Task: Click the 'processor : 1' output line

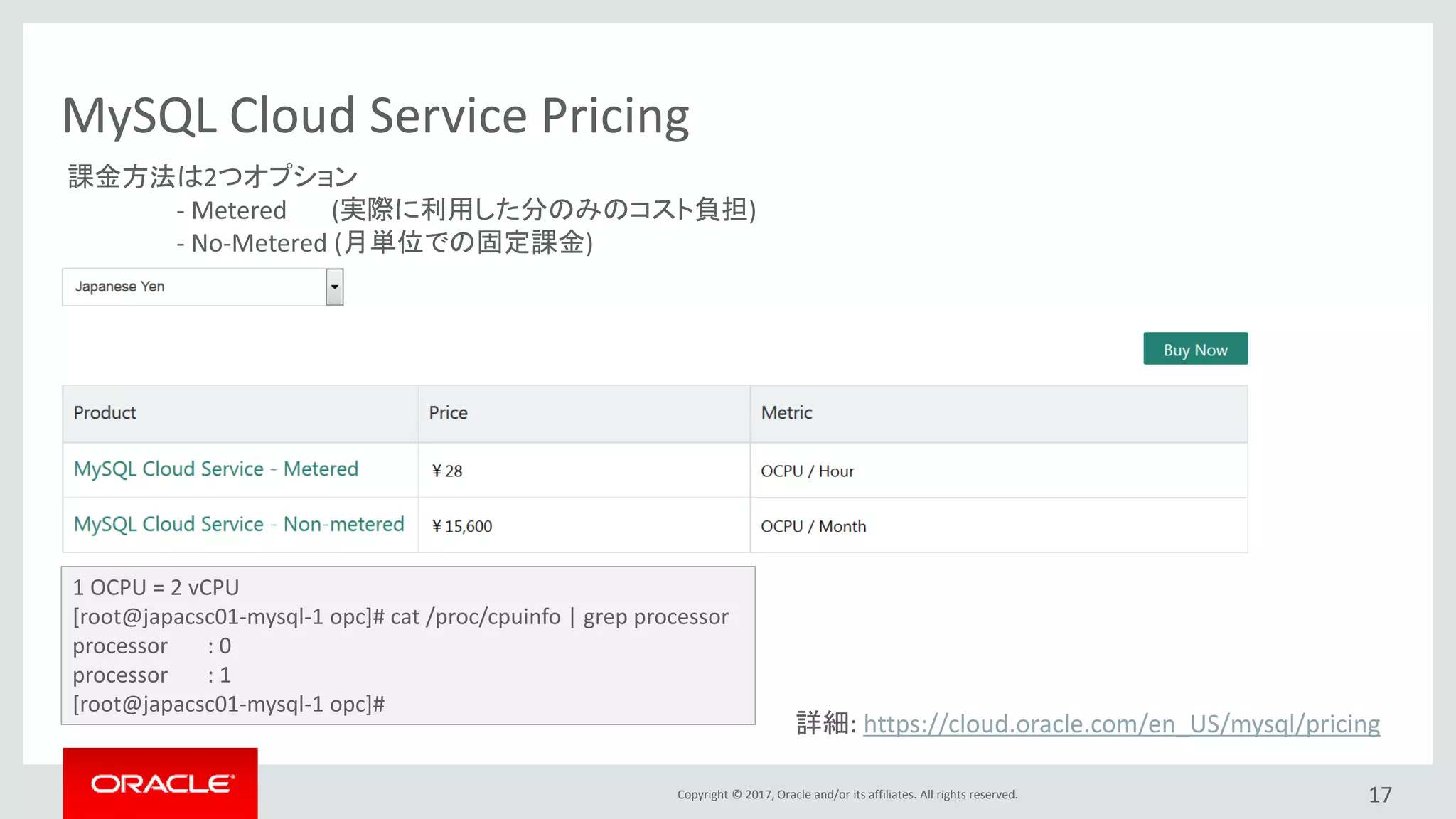Action: [x=151, y=675]
